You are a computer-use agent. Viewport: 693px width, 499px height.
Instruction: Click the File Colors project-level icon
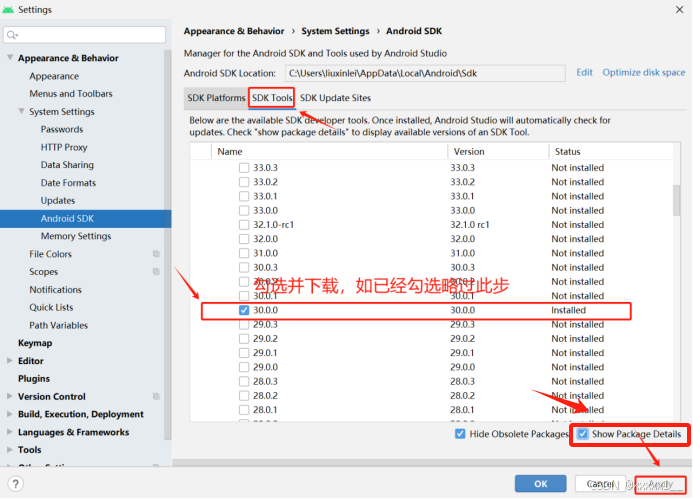coord(156,254)
